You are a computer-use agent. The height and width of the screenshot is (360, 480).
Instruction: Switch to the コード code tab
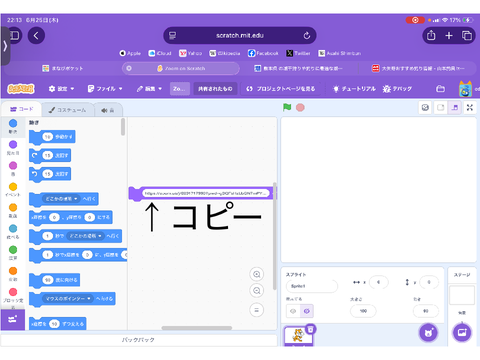click(x=22, y=109)
